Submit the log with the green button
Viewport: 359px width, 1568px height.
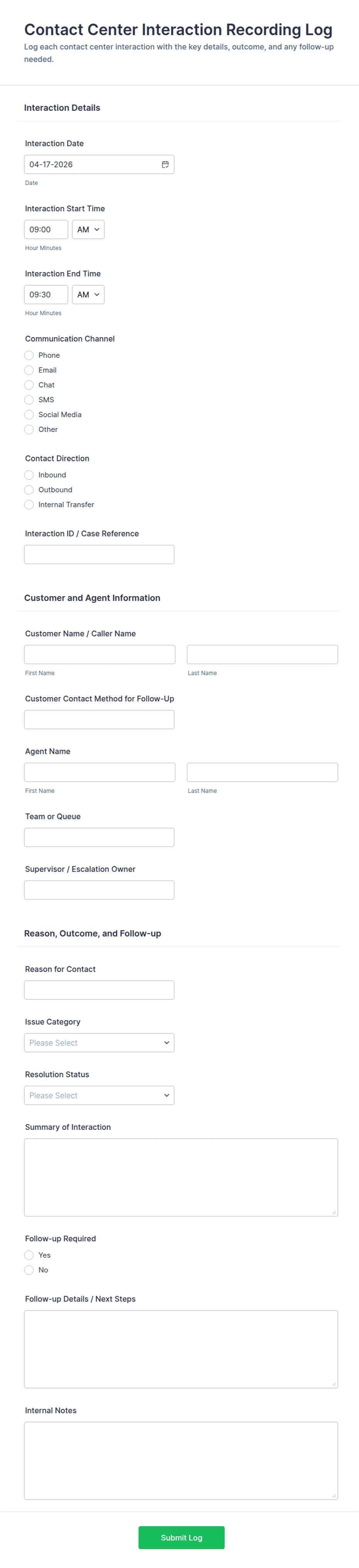pos(181,1538)
